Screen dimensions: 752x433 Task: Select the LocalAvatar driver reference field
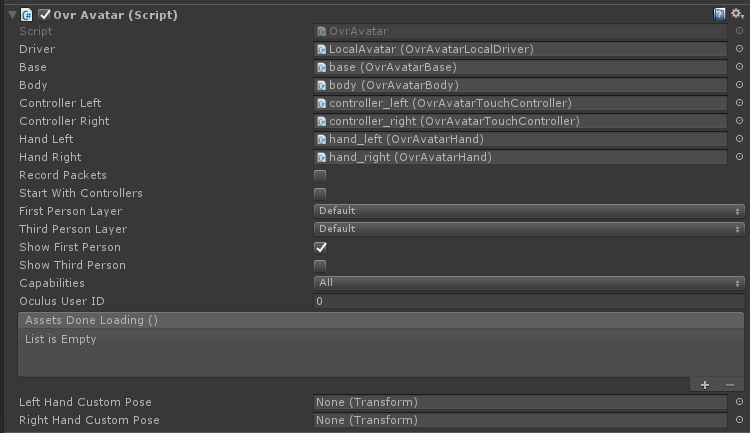pyautogui.click(x=520, y=49)
